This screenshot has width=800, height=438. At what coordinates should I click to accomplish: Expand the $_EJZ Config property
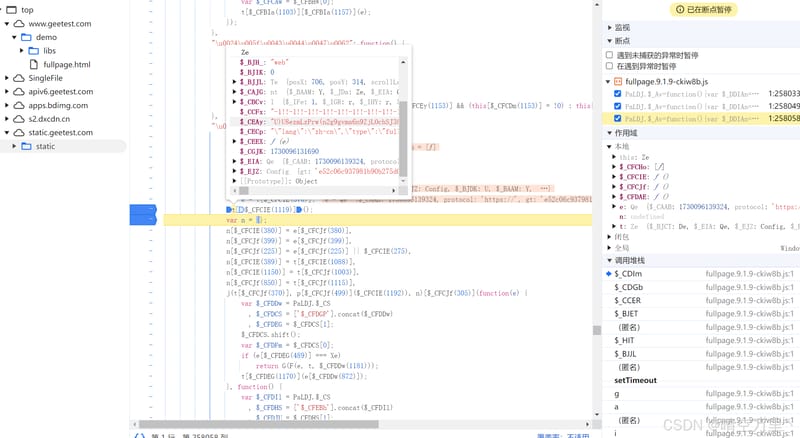(234, 171)
